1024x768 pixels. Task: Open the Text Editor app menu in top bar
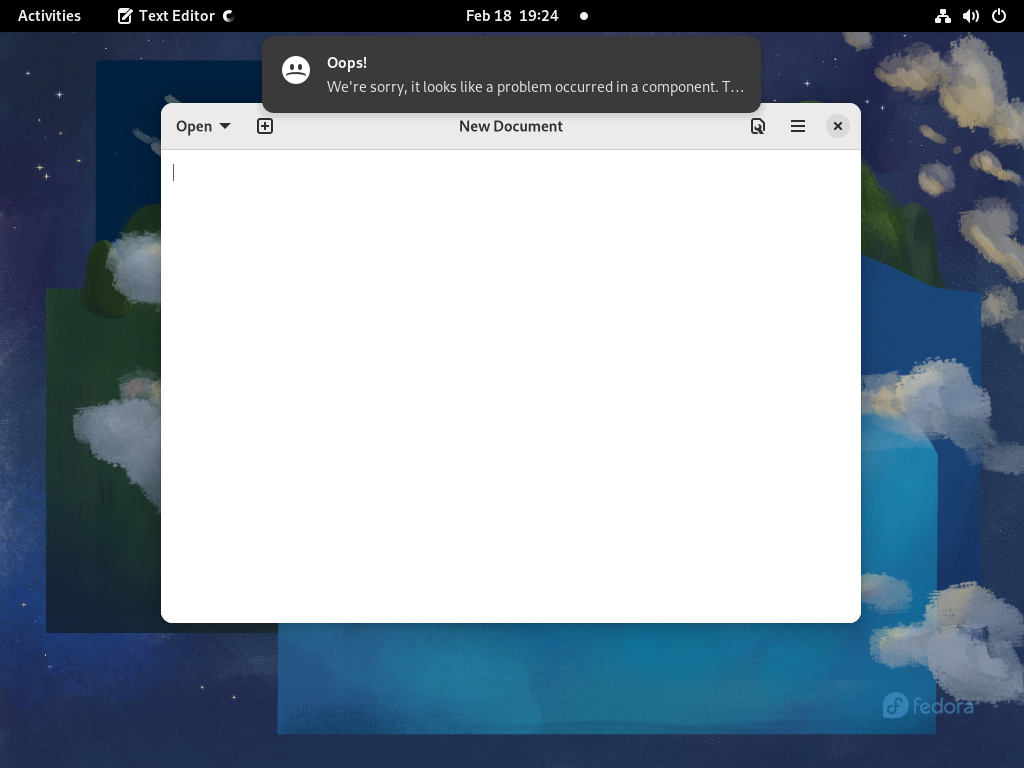pos(176,16)
